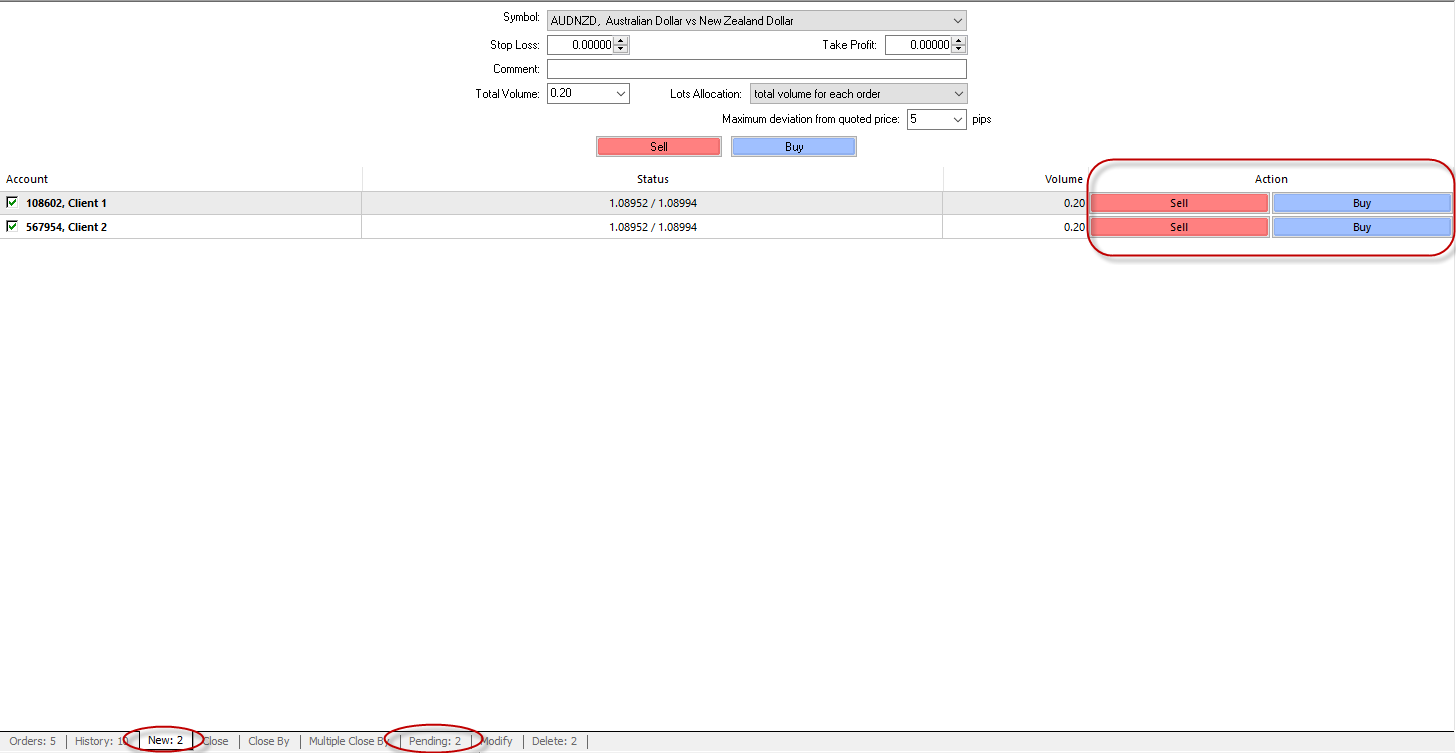Image resolution: width=1456 pixels, height=753 pixels.
Task: Open the History tab
Action: coord(99,741)
